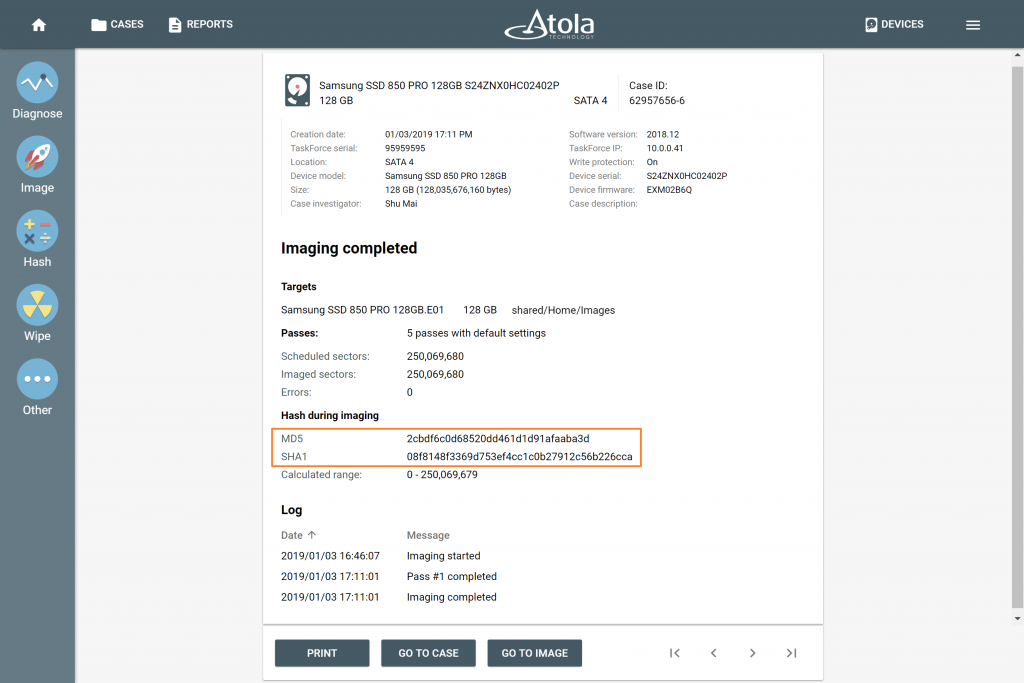Click the shared/Home/Images target path

[563, 310]
